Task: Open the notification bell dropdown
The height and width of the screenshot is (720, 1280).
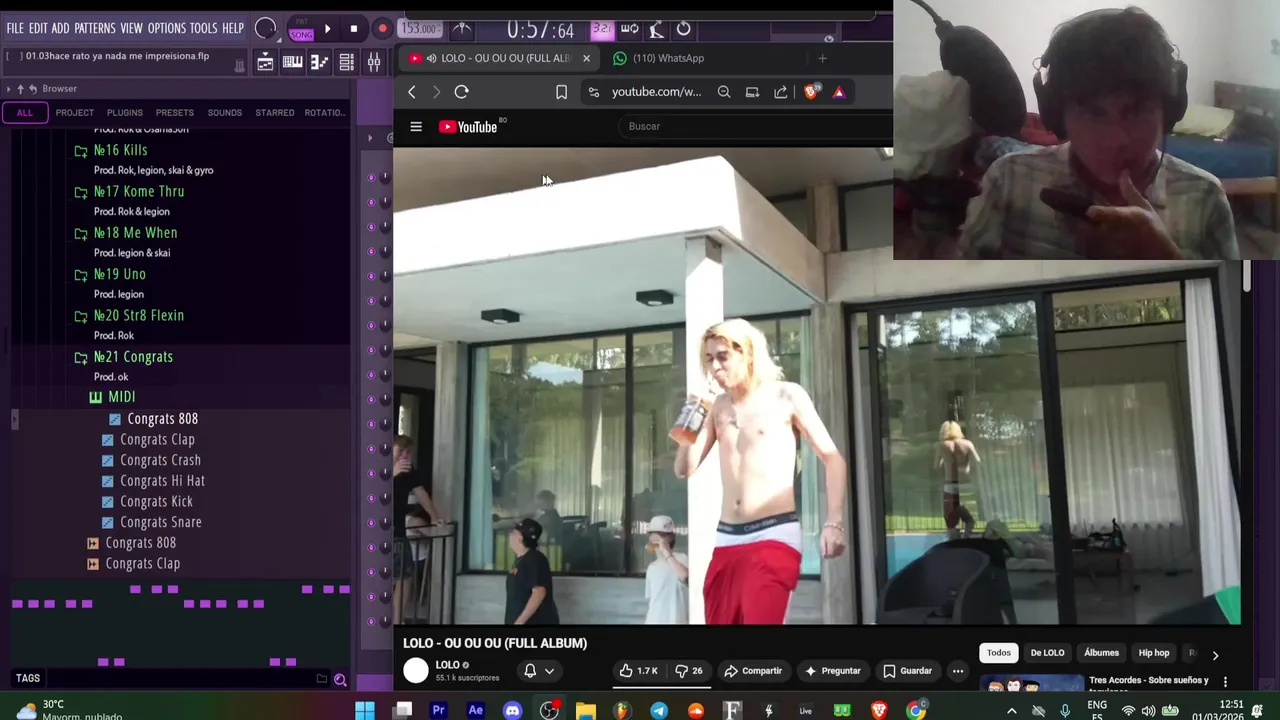Action: [x=538, y=671]
